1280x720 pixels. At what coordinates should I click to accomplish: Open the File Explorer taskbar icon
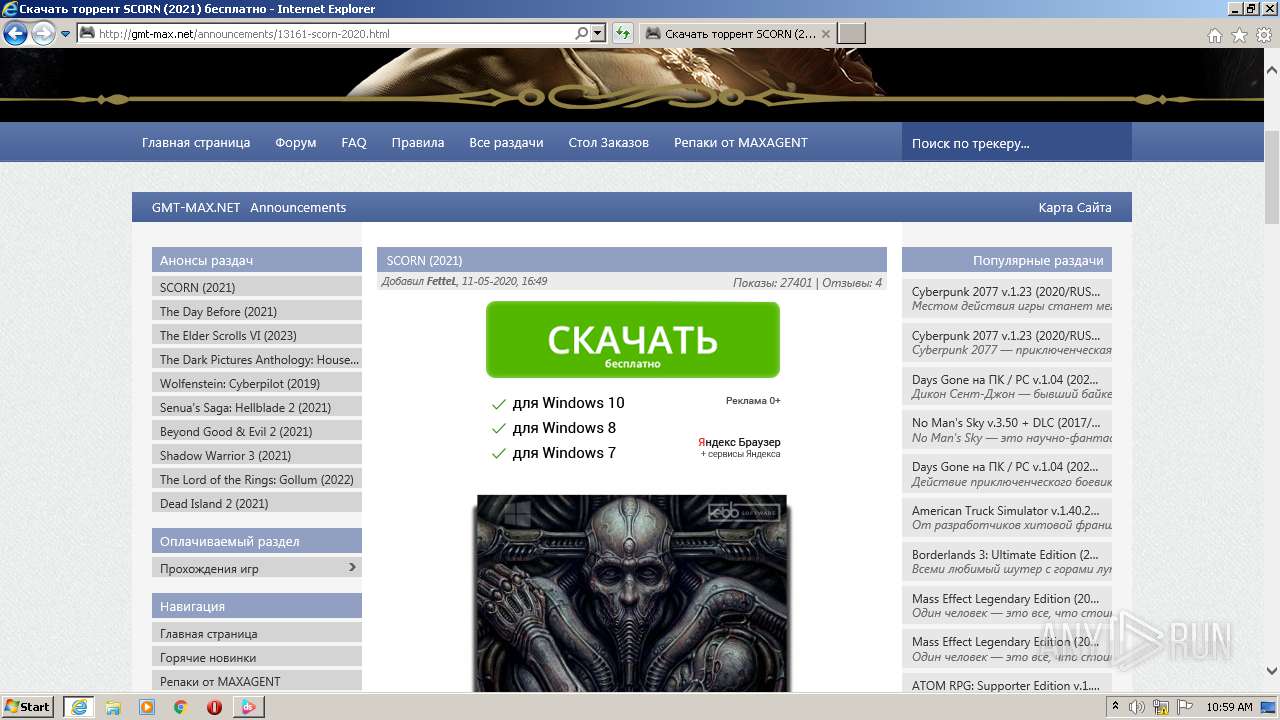[113, 706]
